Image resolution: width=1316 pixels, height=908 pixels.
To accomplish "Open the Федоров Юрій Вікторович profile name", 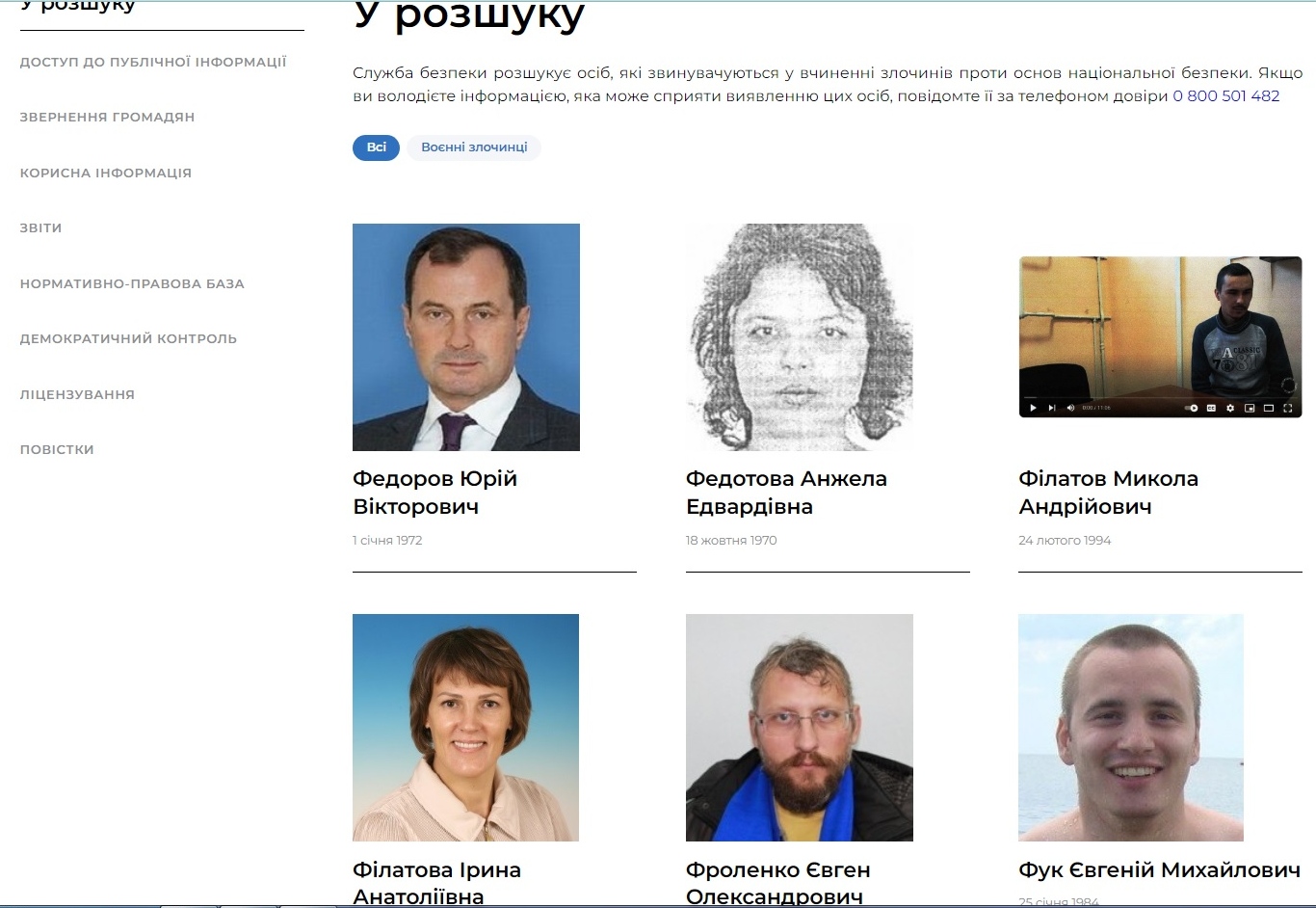I will (x=434, y=493).
